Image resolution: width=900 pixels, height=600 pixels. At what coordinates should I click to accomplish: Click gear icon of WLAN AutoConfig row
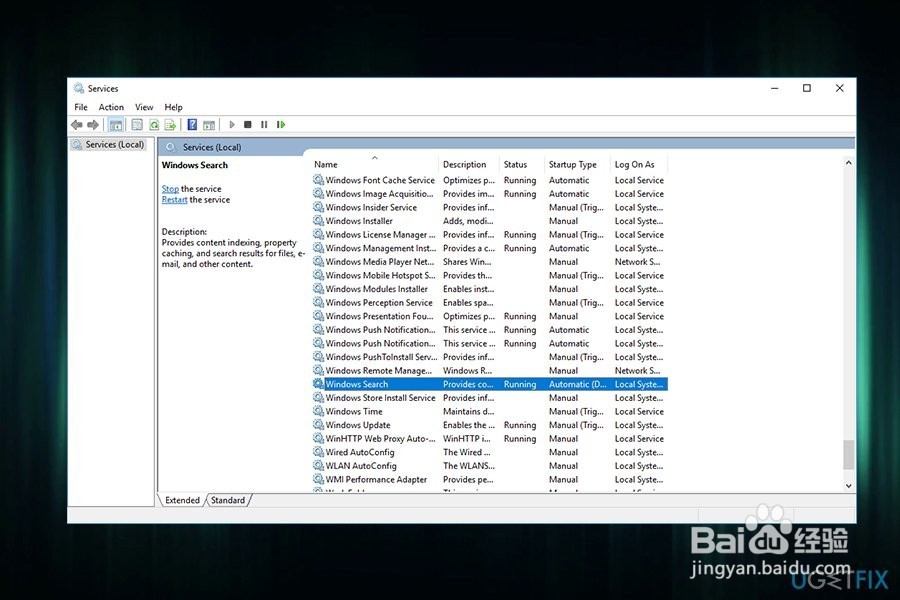[x=319, y=466]
